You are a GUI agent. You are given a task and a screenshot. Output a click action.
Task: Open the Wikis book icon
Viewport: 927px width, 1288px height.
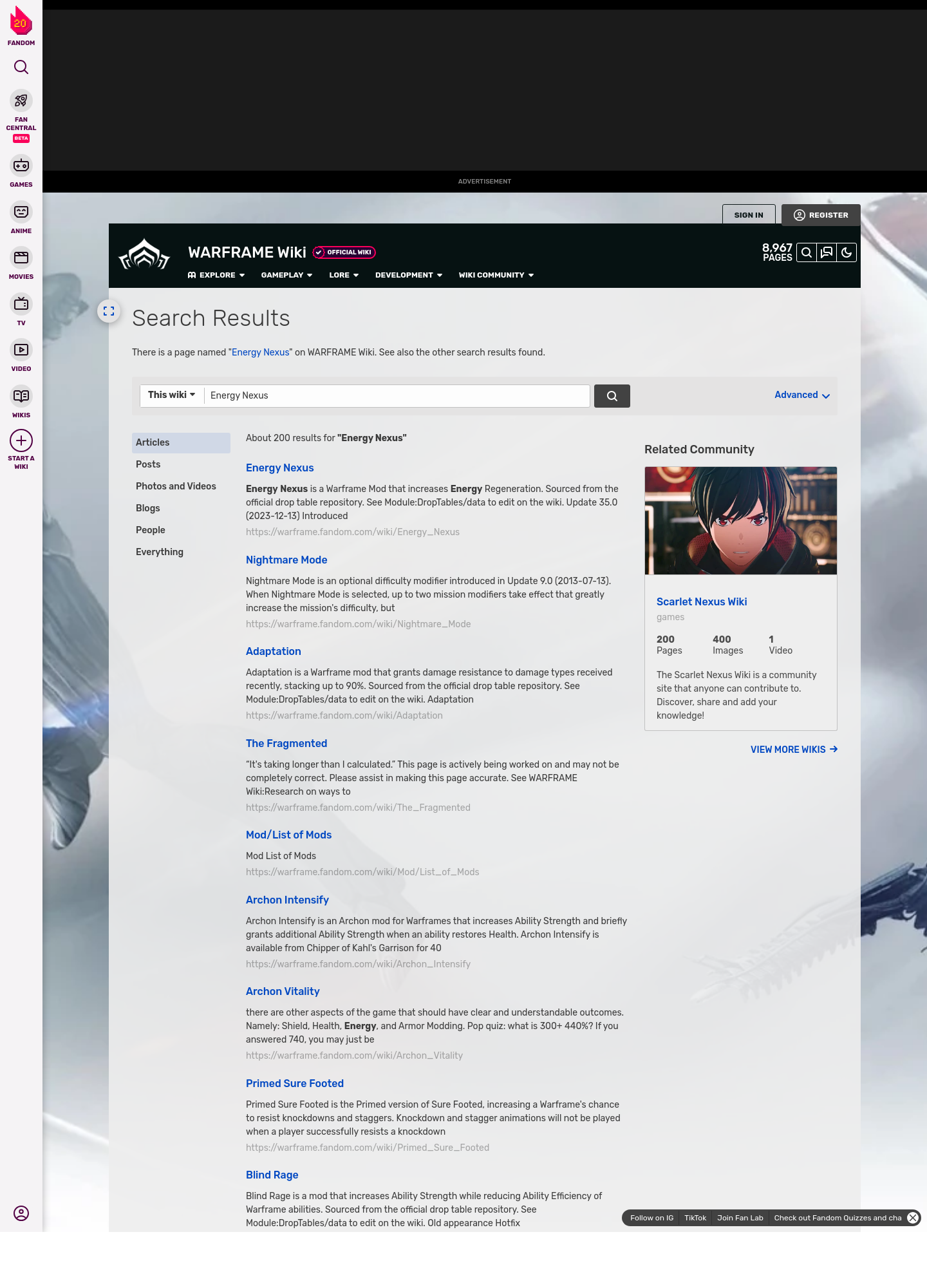(21, 395)
